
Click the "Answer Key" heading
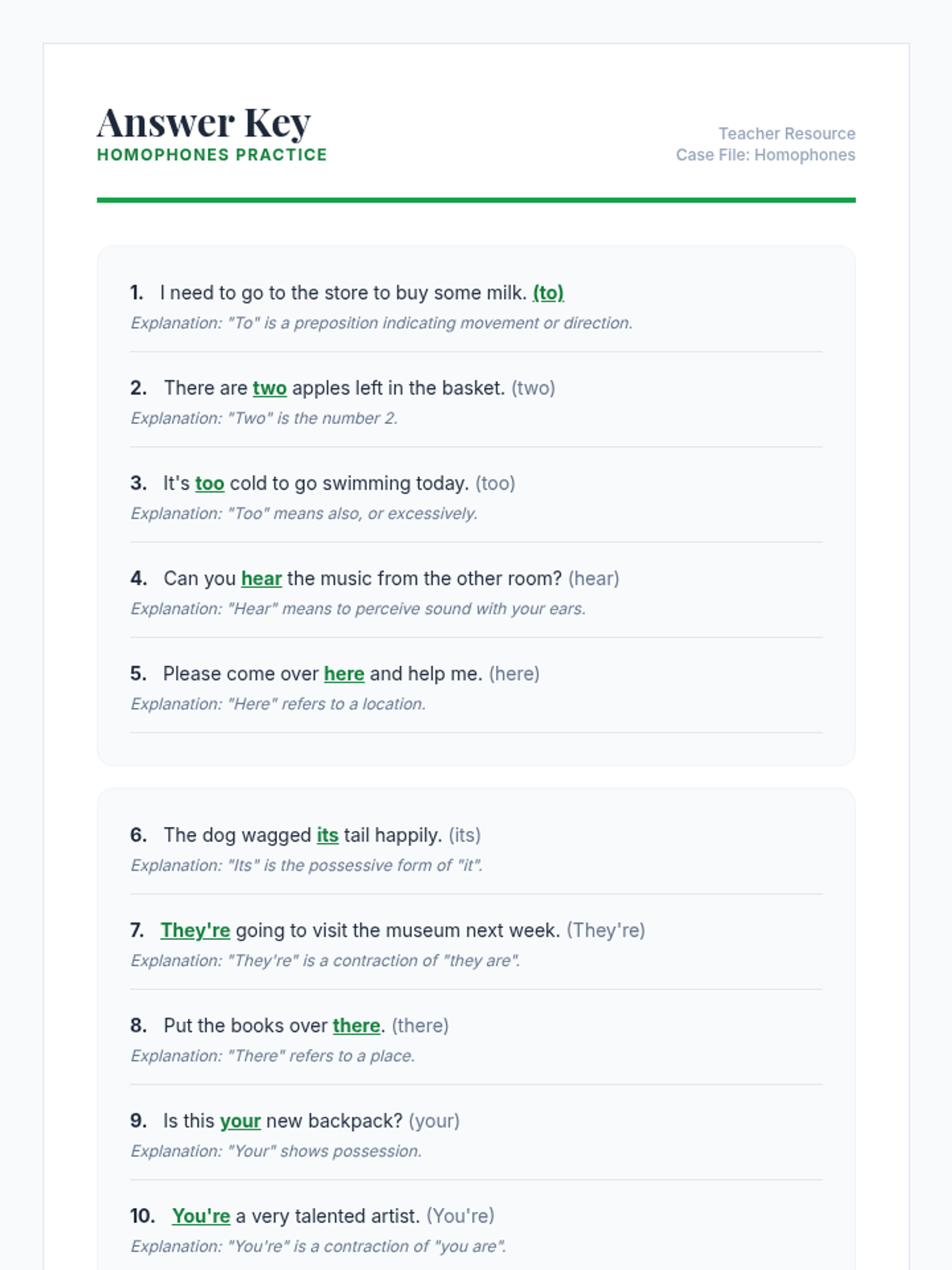(204, 123)
